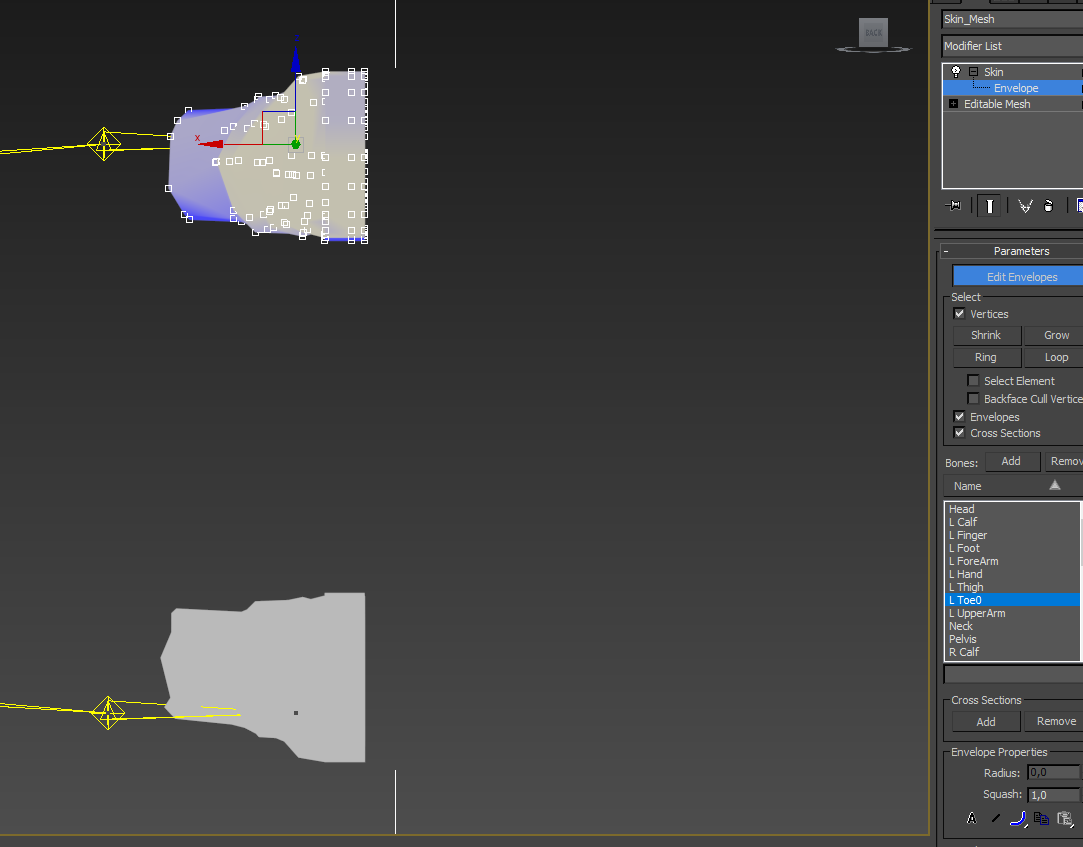Click the Absolute envelope 'A' icon
This screenshot has height=847, width=1083.
pos(971,818)
